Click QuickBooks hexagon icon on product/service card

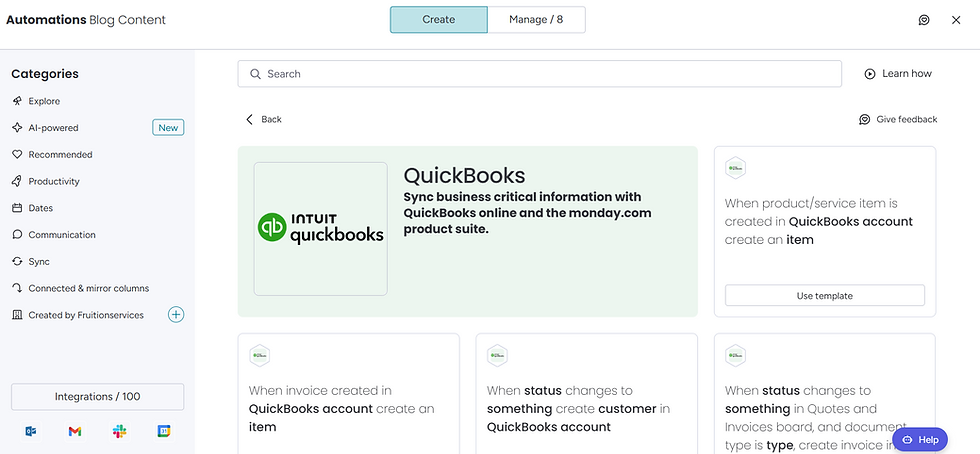click(736, 168)
